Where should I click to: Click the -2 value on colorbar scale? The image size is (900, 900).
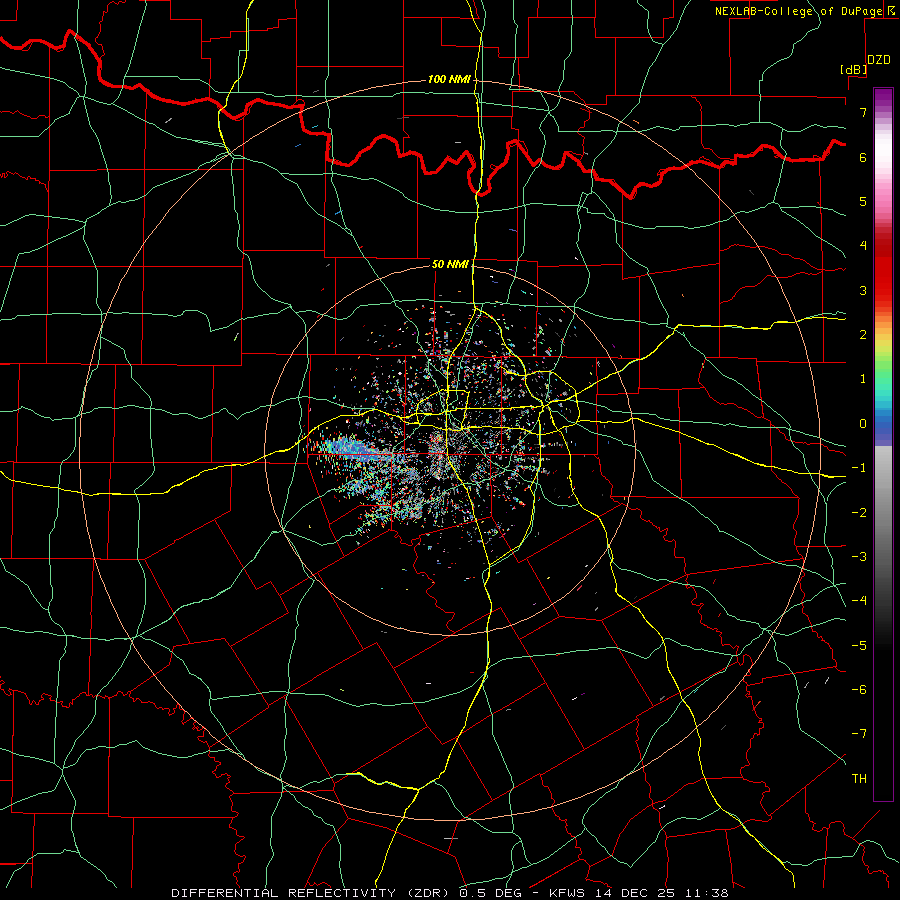click(859, 513)
